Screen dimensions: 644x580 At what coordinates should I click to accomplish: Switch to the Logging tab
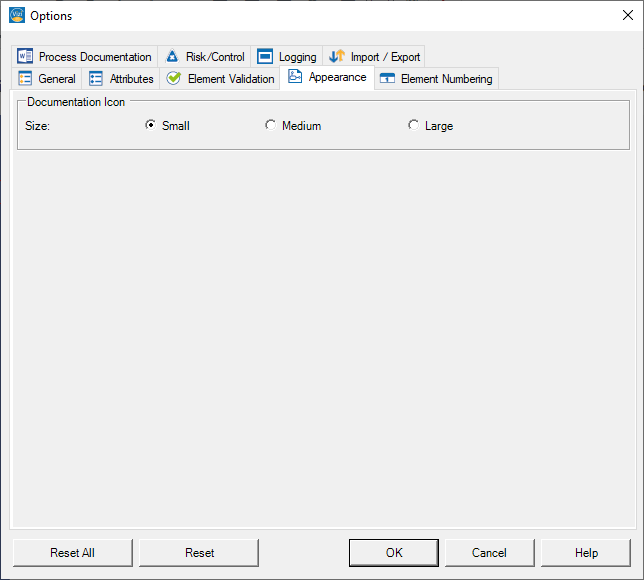pyautogui.click(x=288, y=57)
